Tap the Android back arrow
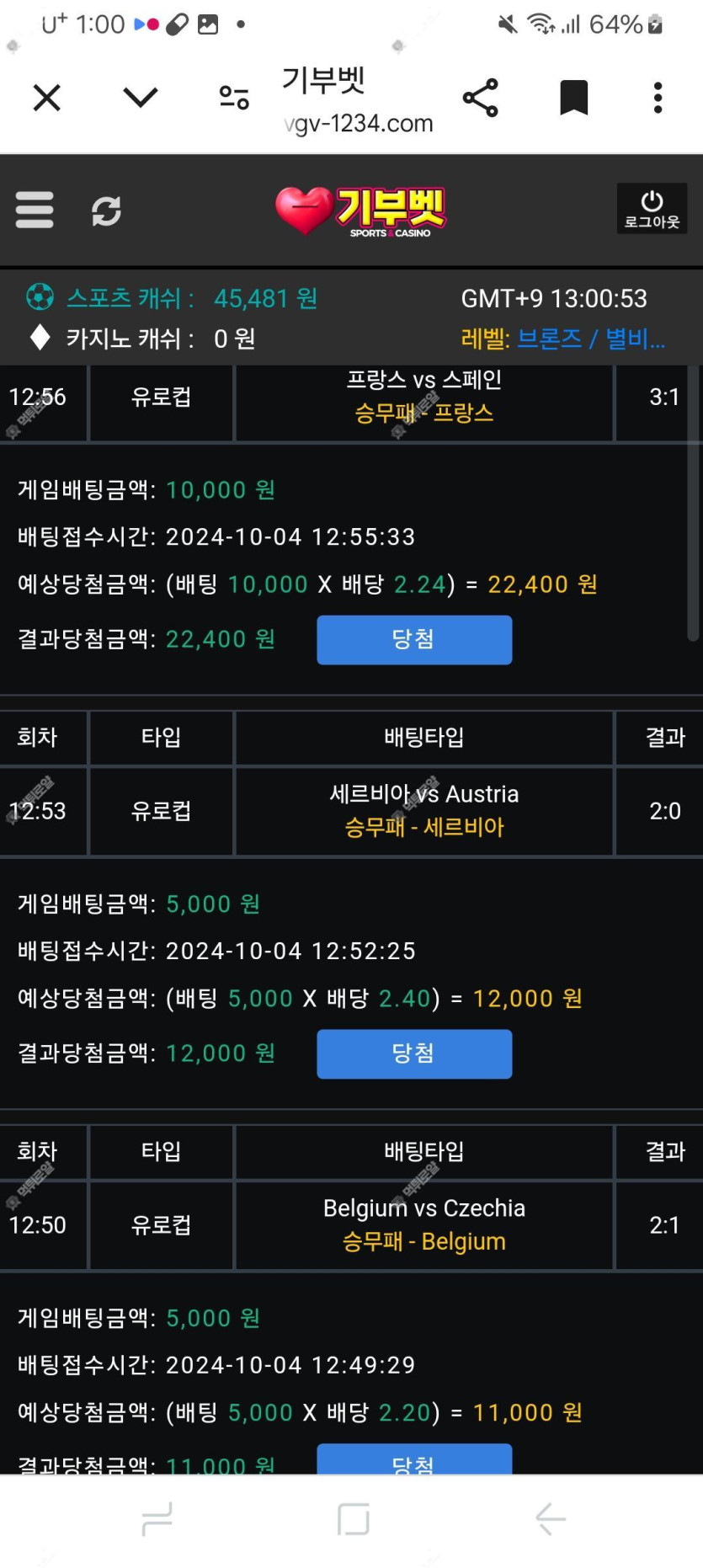703x1568 pixels. pyautogui.click(x=551, y=1518)
